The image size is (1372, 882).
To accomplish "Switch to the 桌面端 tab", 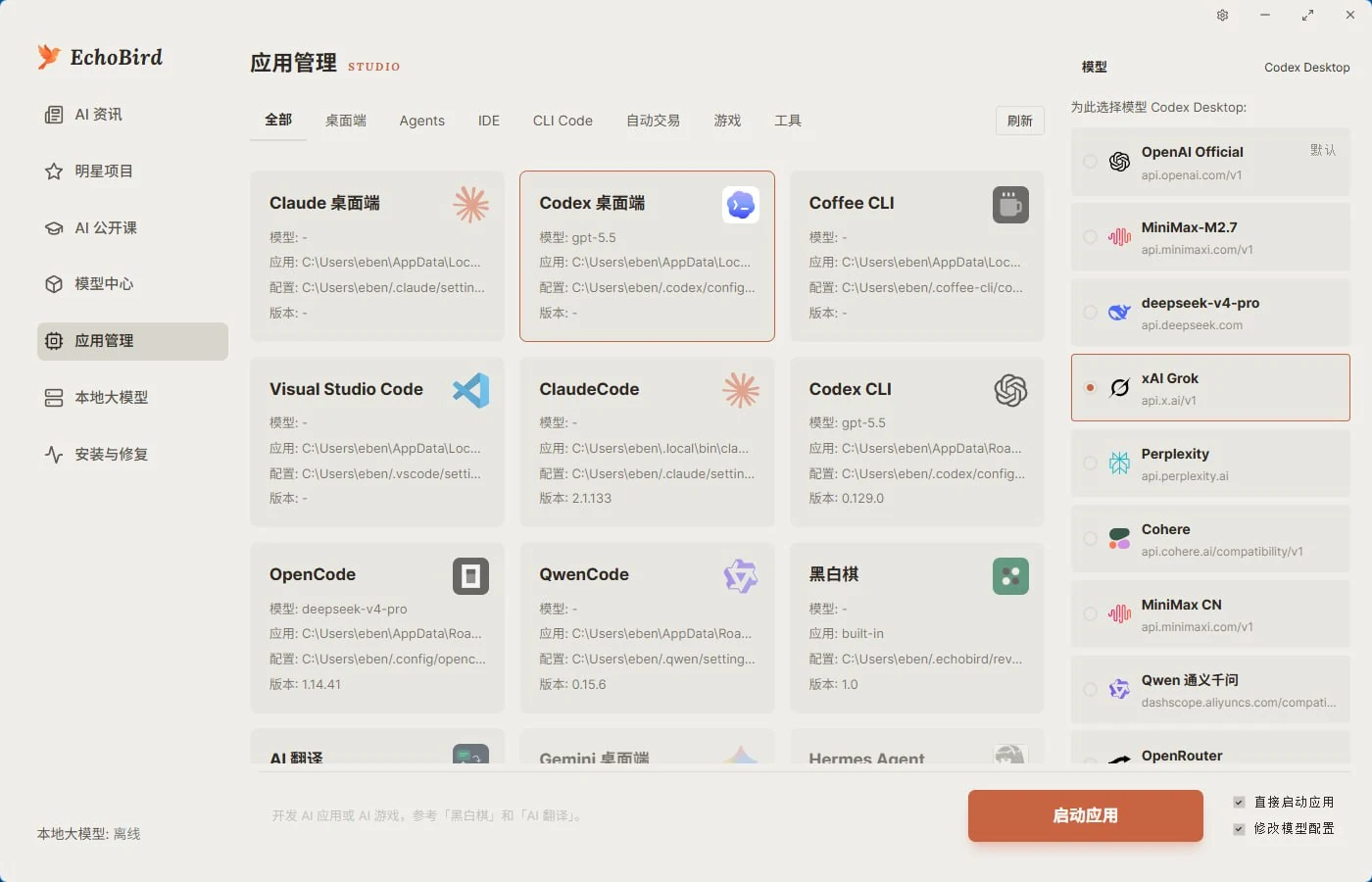I will 346,121.
